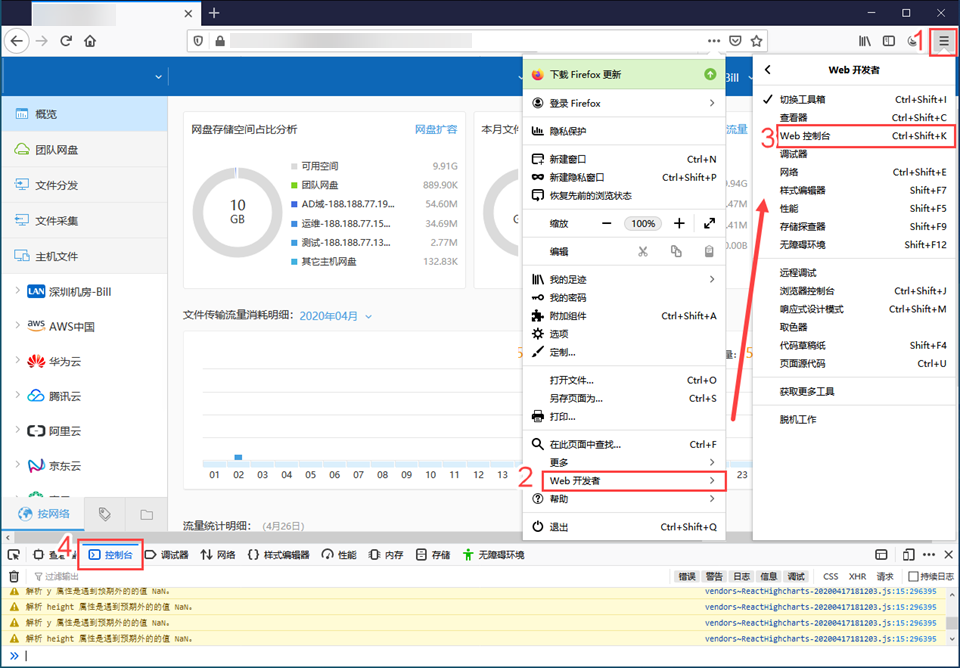Image resolution: width=960 pixels, height=668 pixels.
Task: Click the Pocket save icon
Action: pos(735,41)
